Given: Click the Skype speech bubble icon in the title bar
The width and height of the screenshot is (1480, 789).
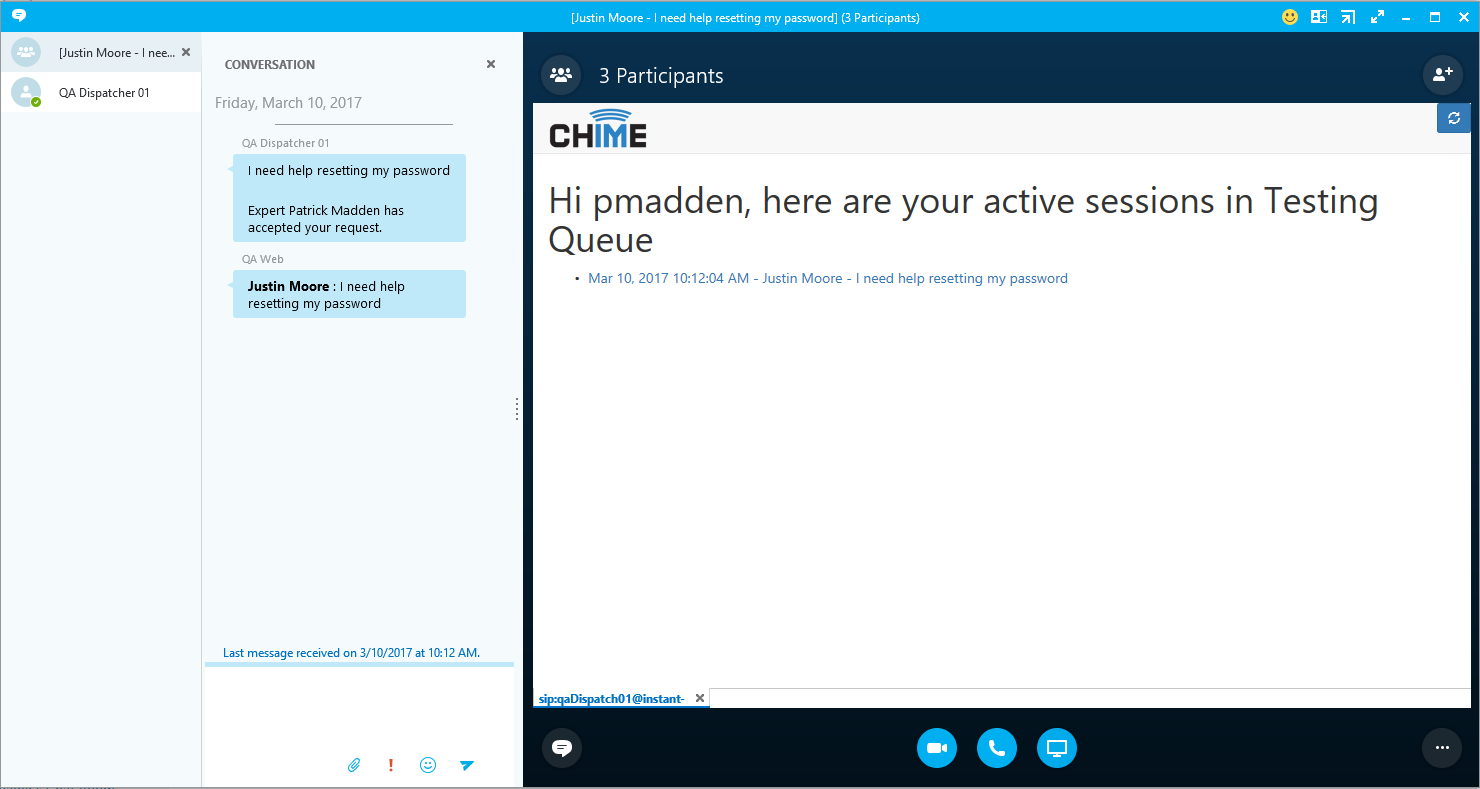Looking at the screenshot, I should tap(18, 16).
